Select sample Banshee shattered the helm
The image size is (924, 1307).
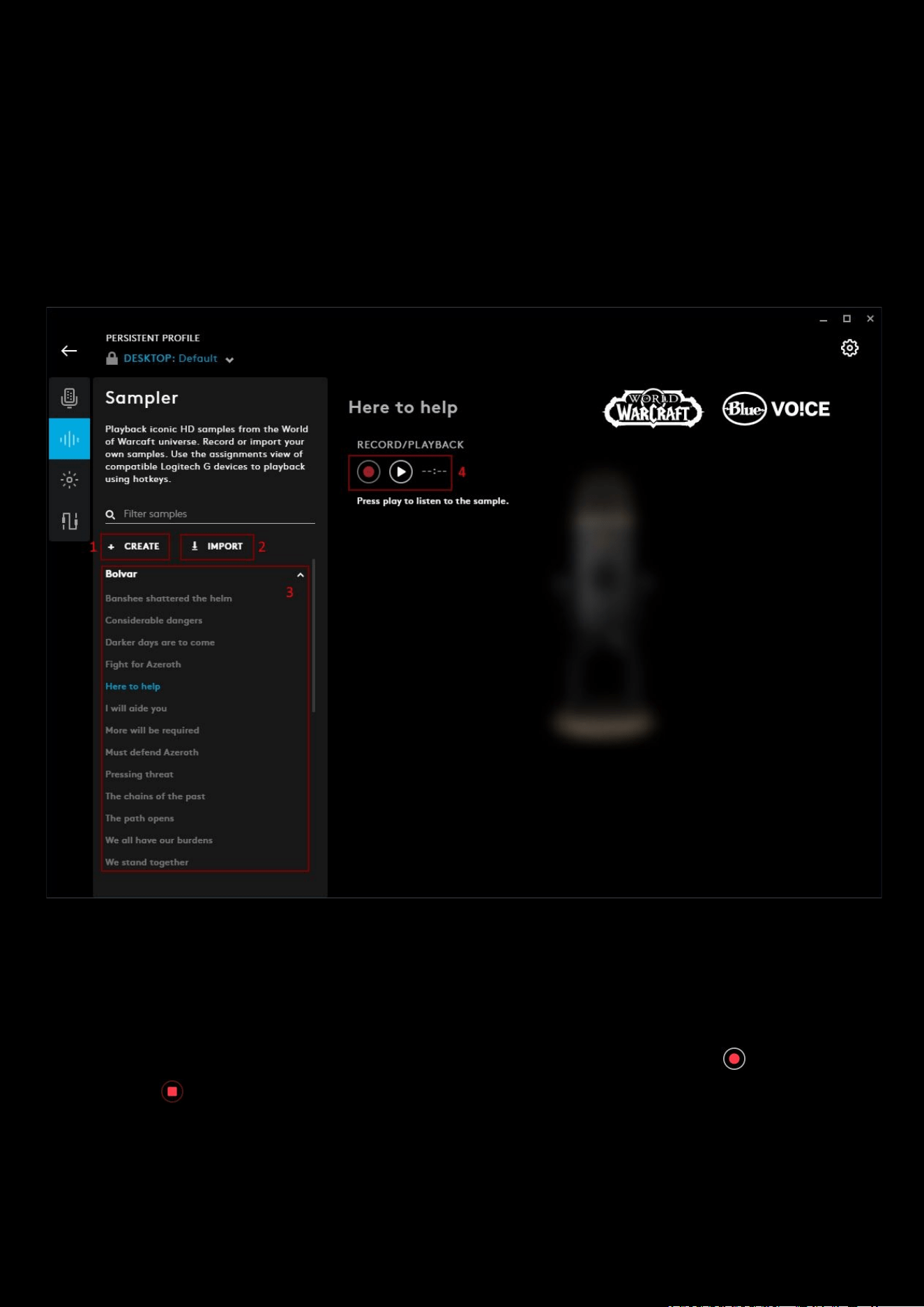point(169,598)
